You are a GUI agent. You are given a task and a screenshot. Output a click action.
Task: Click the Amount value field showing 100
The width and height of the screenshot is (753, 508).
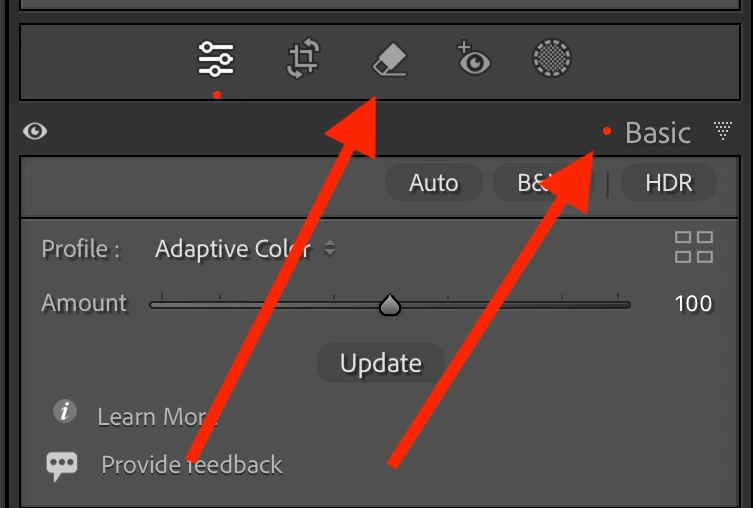(x=693, y=303)
